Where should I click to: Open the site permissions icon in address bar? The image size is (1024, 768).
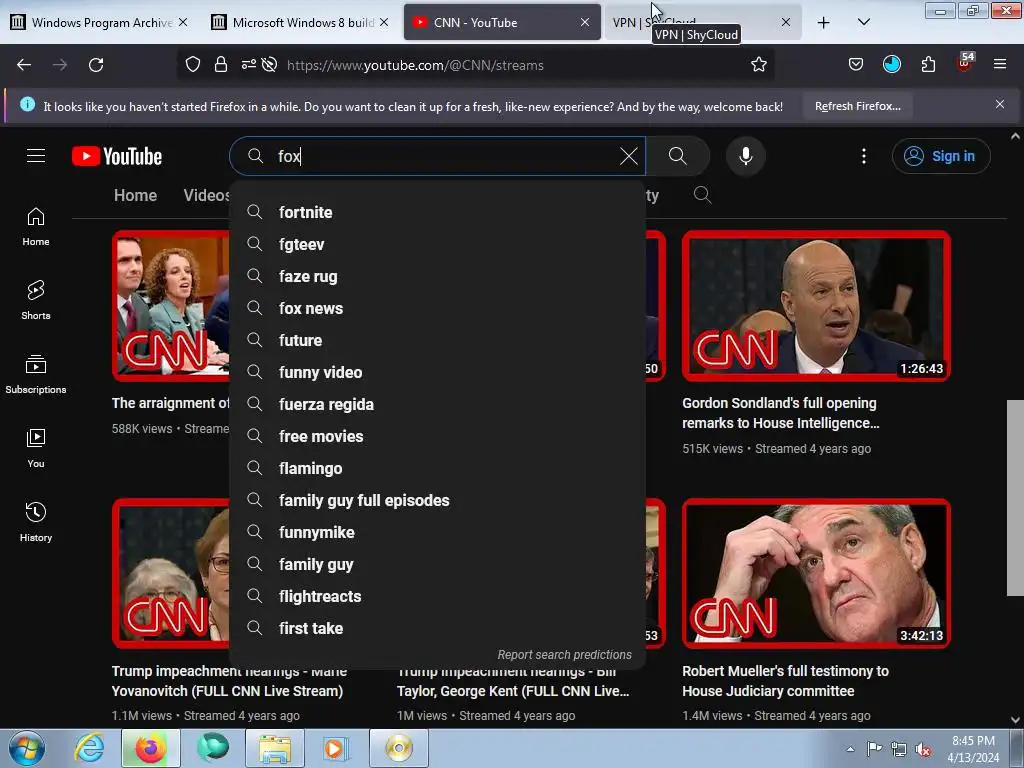tap(249, 65)
